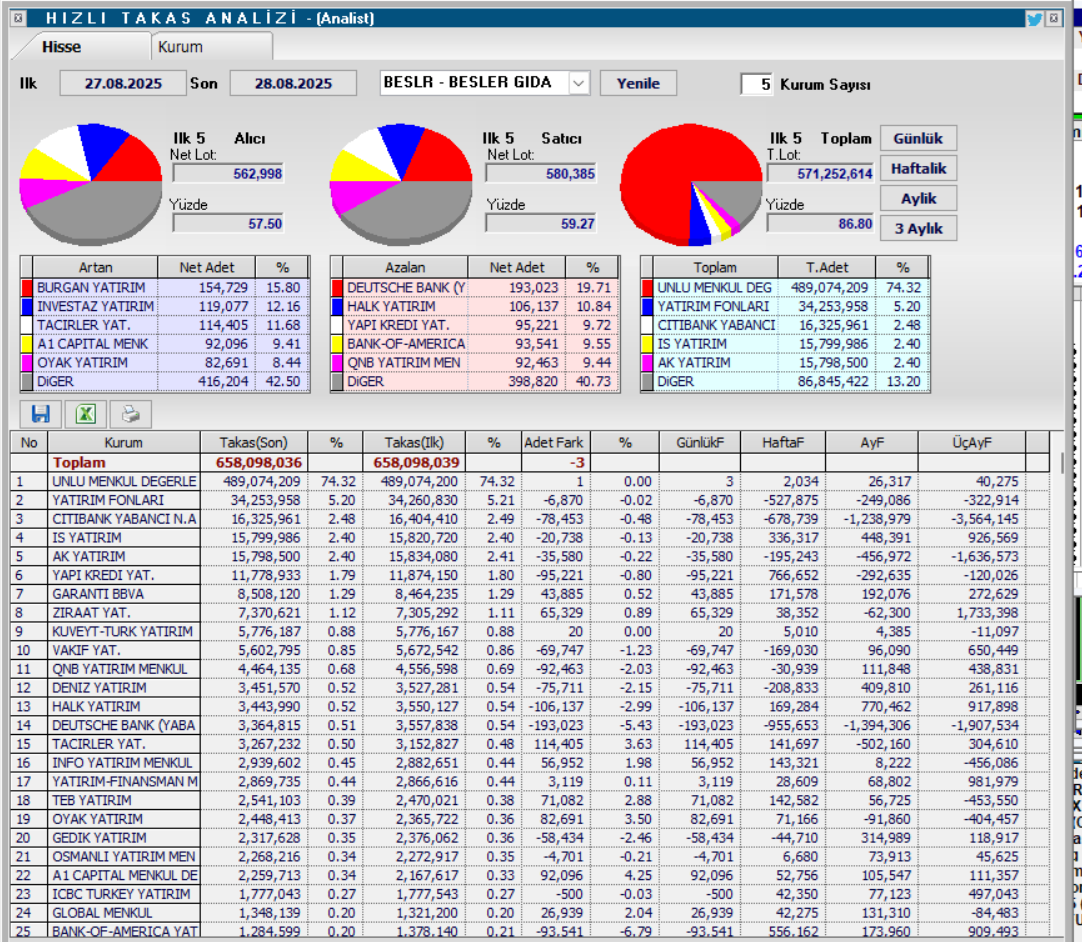Sort by the Takas(Ilk) column header
Image resolution: width=1082 pixels, height=942 pixels.
point(414,442)
